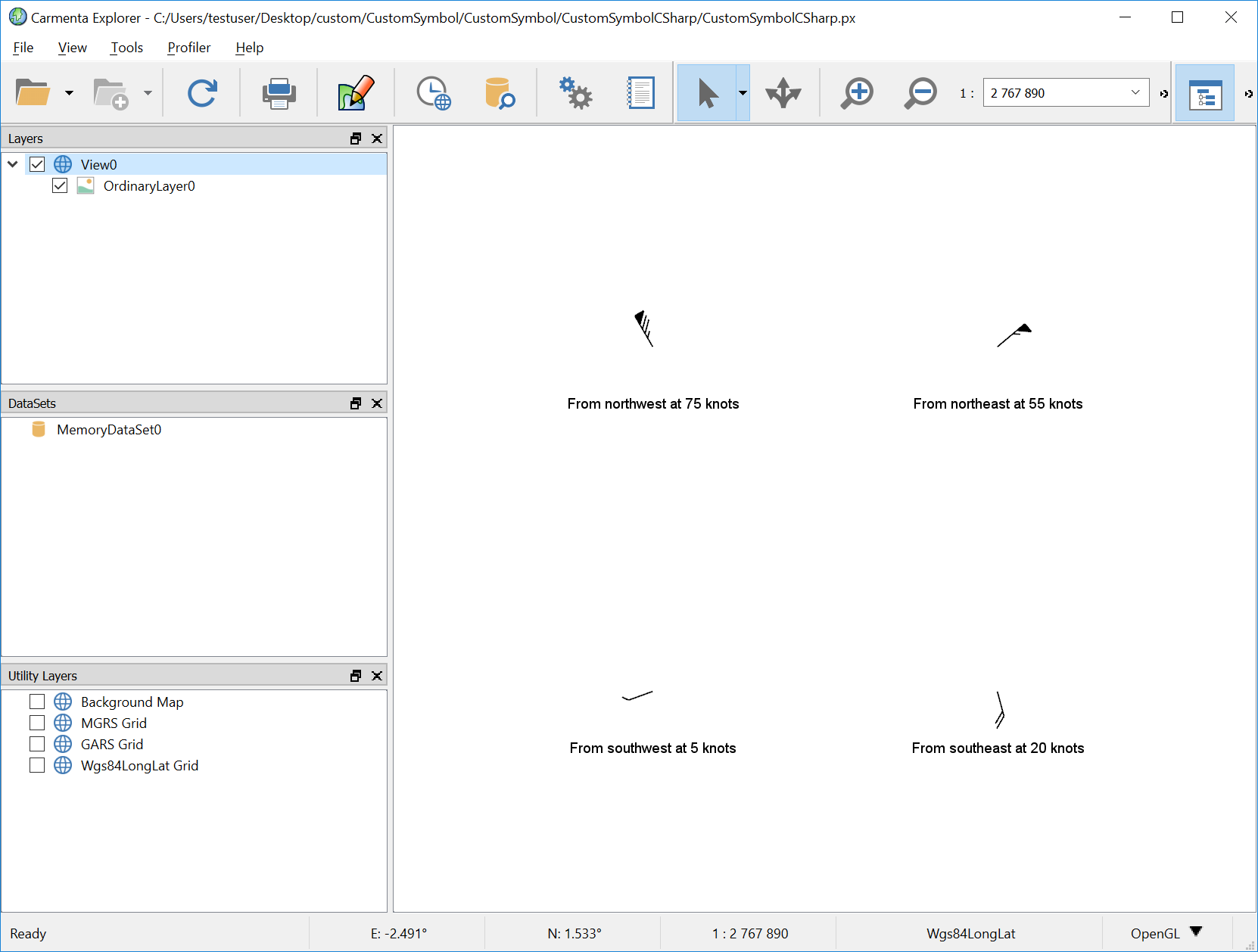Click the Print icon in toolbar
This screenshot has height=952, width=1258.
point(279,93)
